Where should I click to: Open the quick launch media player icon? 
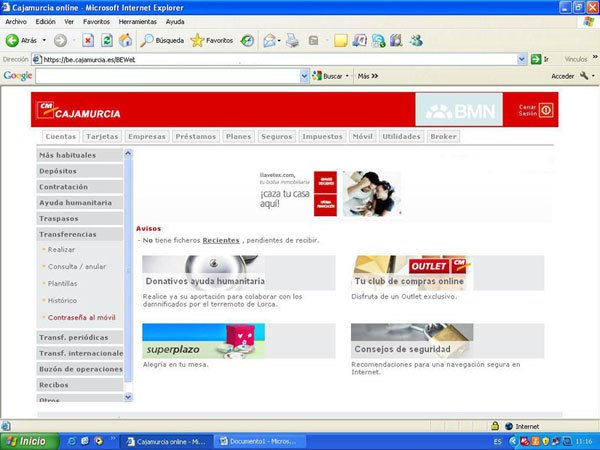98,441
